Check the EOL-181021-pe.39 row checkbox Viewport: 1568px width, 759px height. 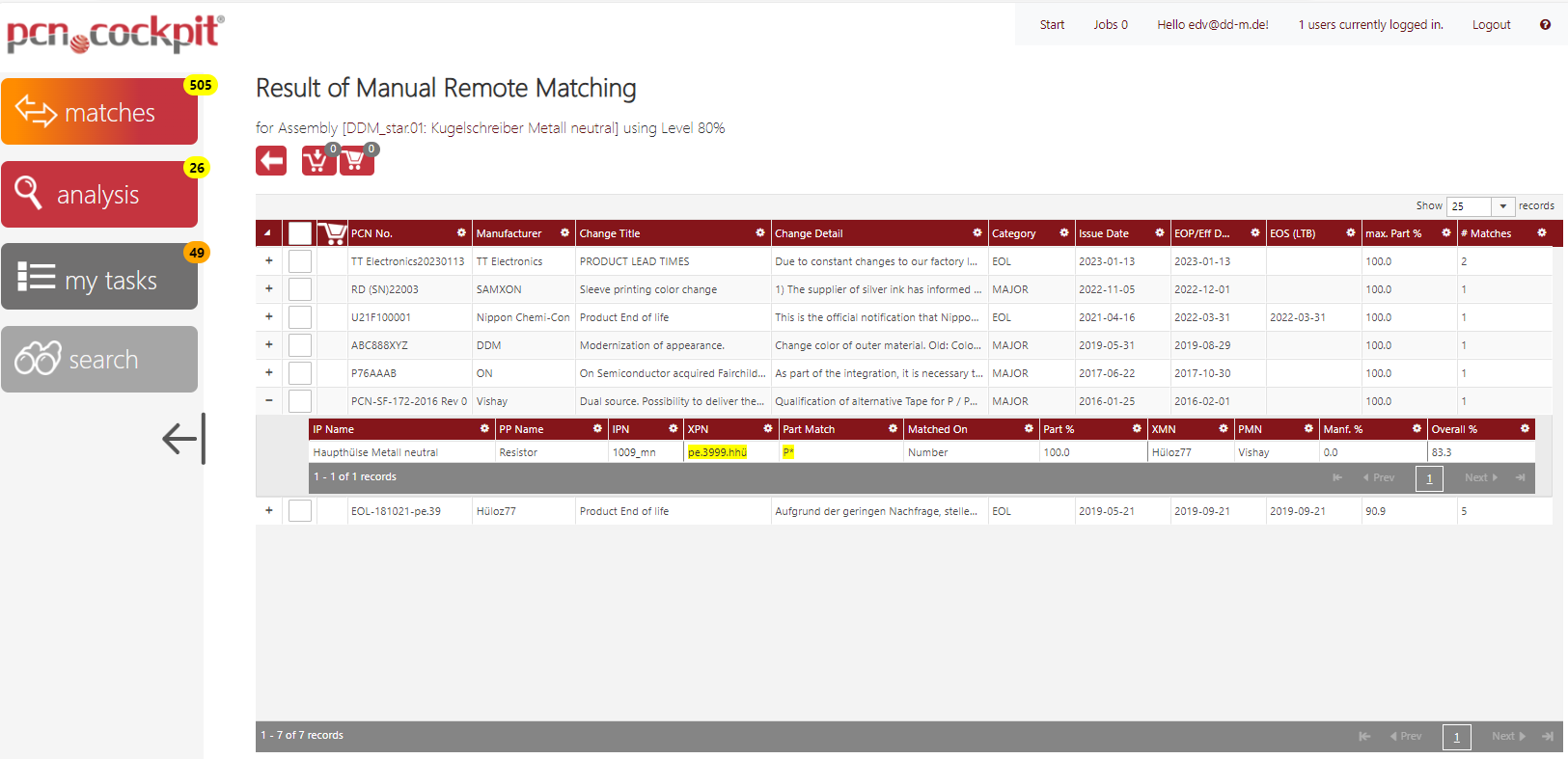click(300, 511)
